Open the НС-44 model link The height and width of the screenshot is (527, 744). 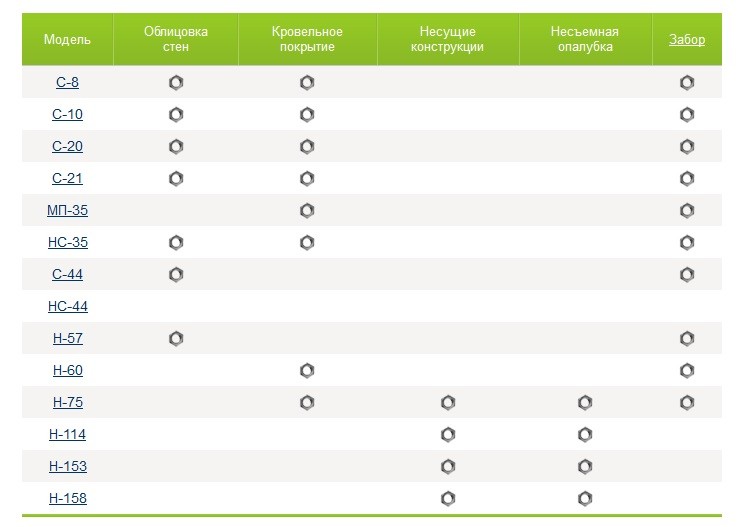(x=68, y=306)
